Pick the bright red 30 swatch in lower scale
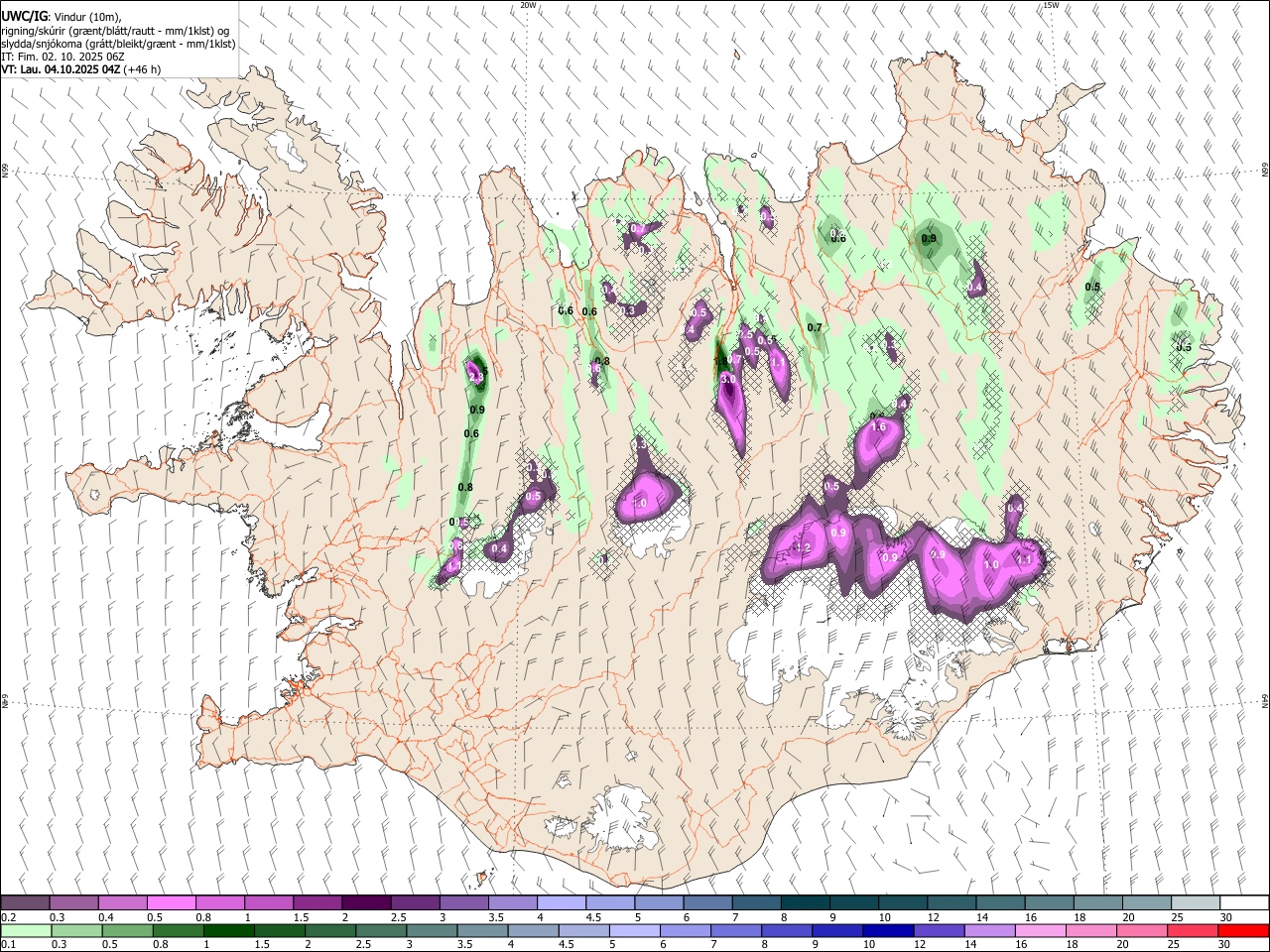 1243,931
